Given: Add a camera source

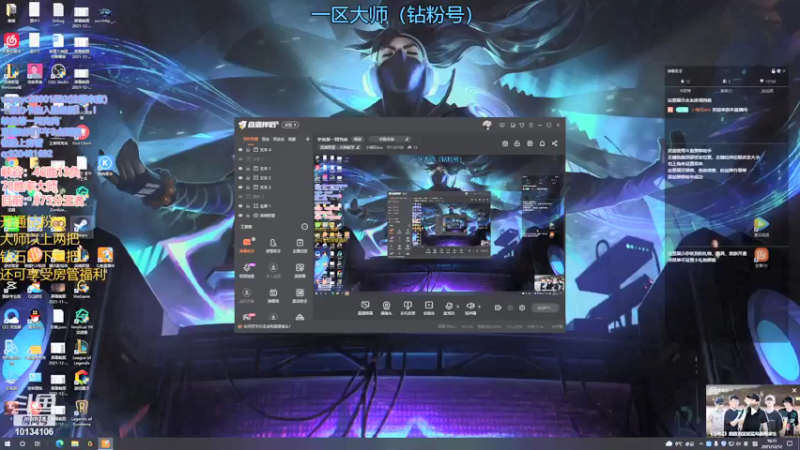Looking at the screenshot, I should tap(387, 308).
